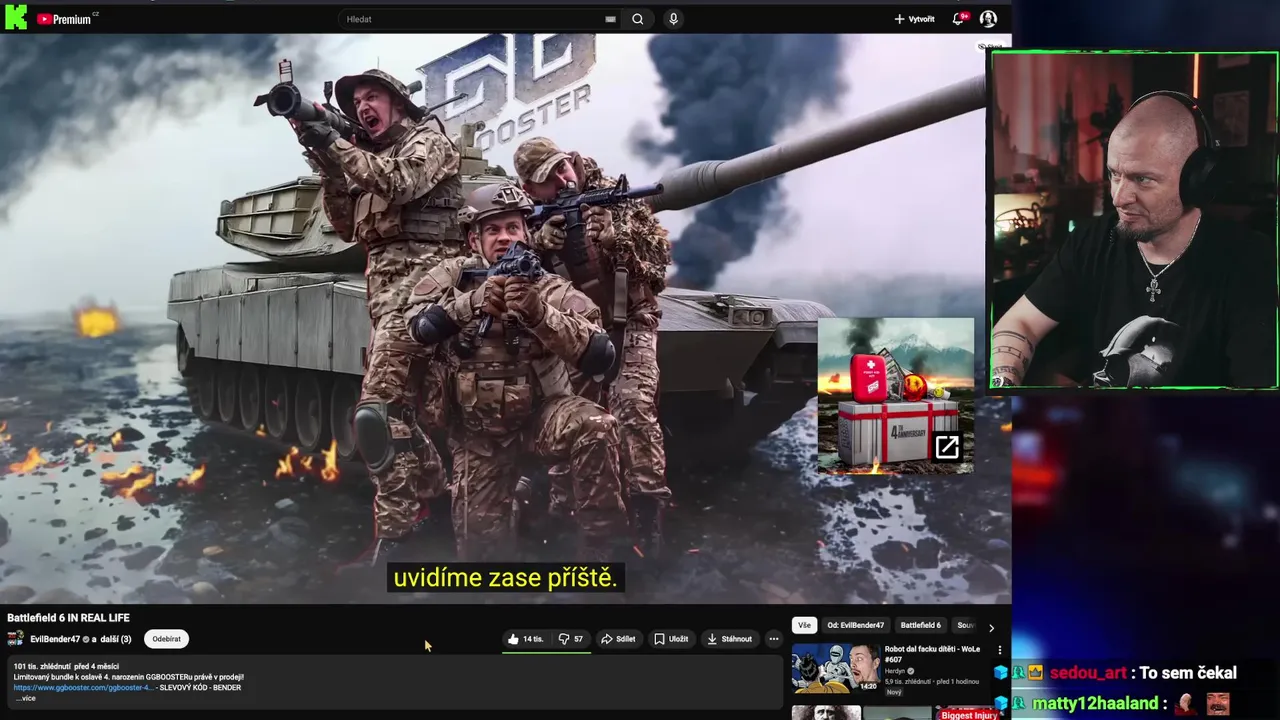The height and width of the screenshot is (720, 1280).
Task: Click the Sdílet share button
Action: (x=618, y=639)
